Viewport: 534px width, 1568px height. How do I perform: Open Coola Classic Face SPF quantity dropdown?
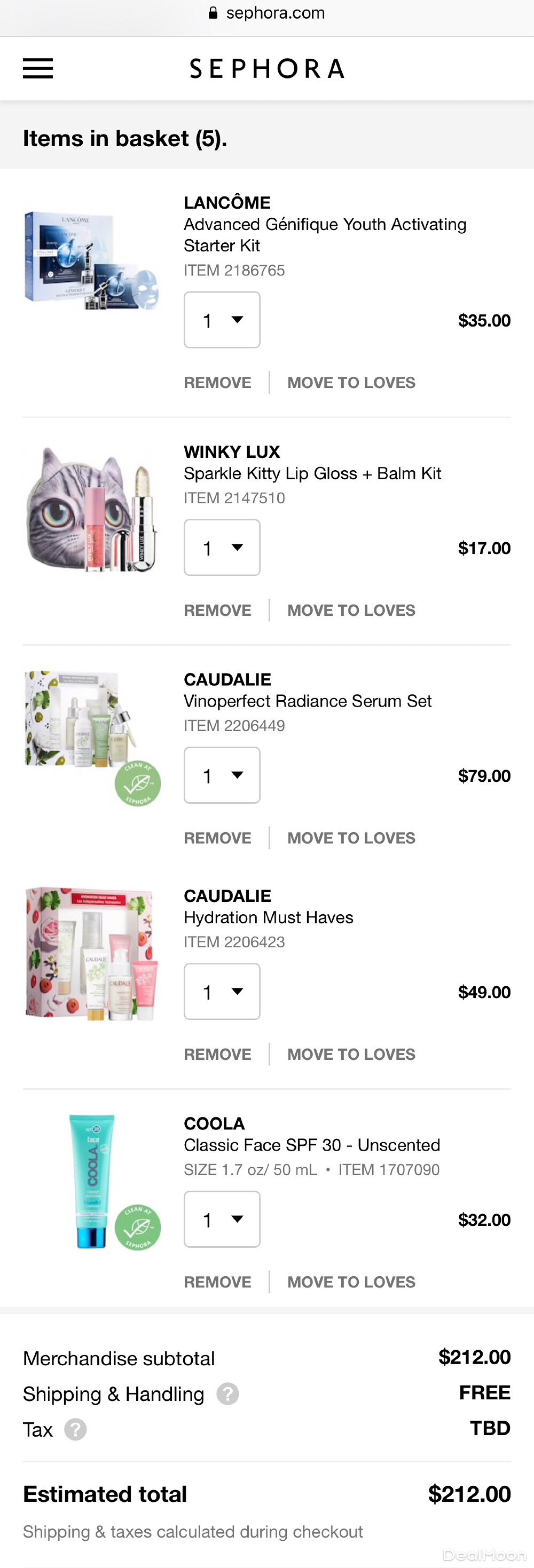[x=222, y=1219]
